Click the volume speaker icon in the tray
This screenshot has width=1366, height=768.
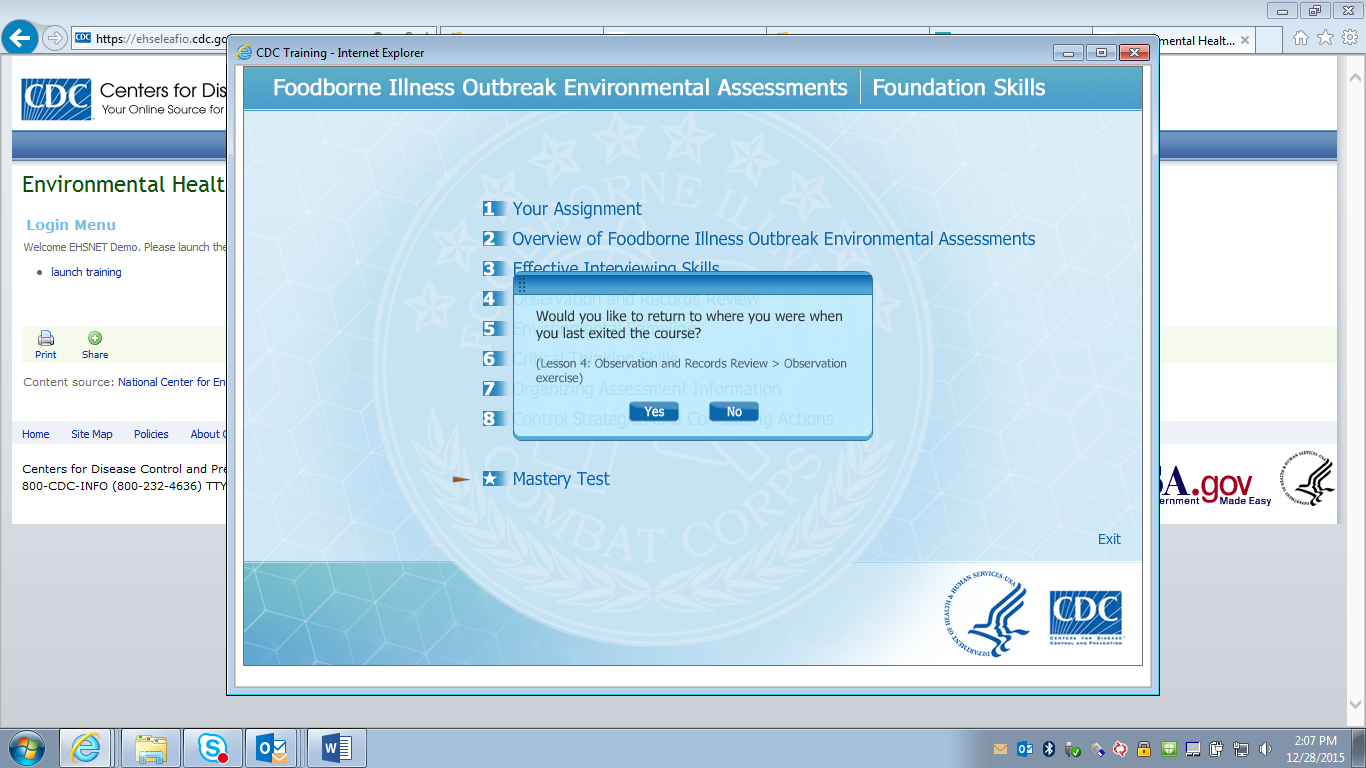click(x=1265, y=749)
